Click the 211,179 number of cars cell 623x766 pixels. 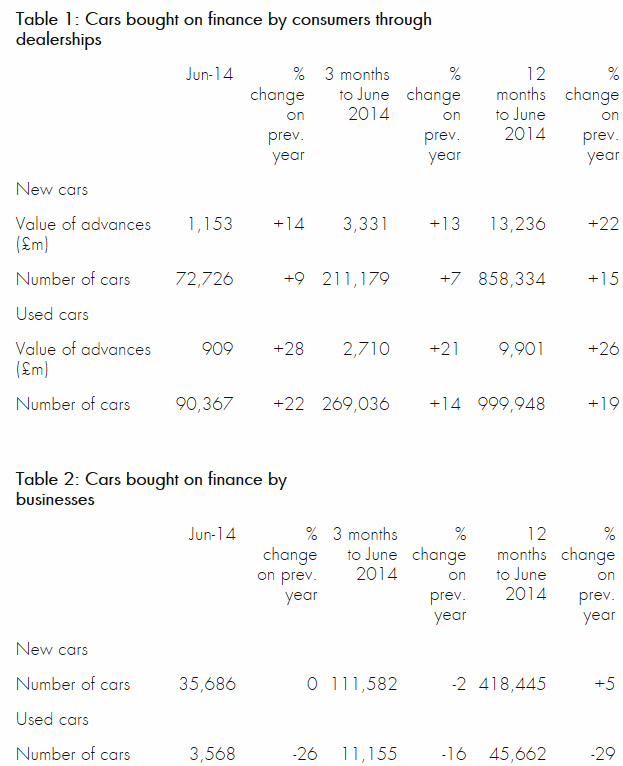(356, 279)
